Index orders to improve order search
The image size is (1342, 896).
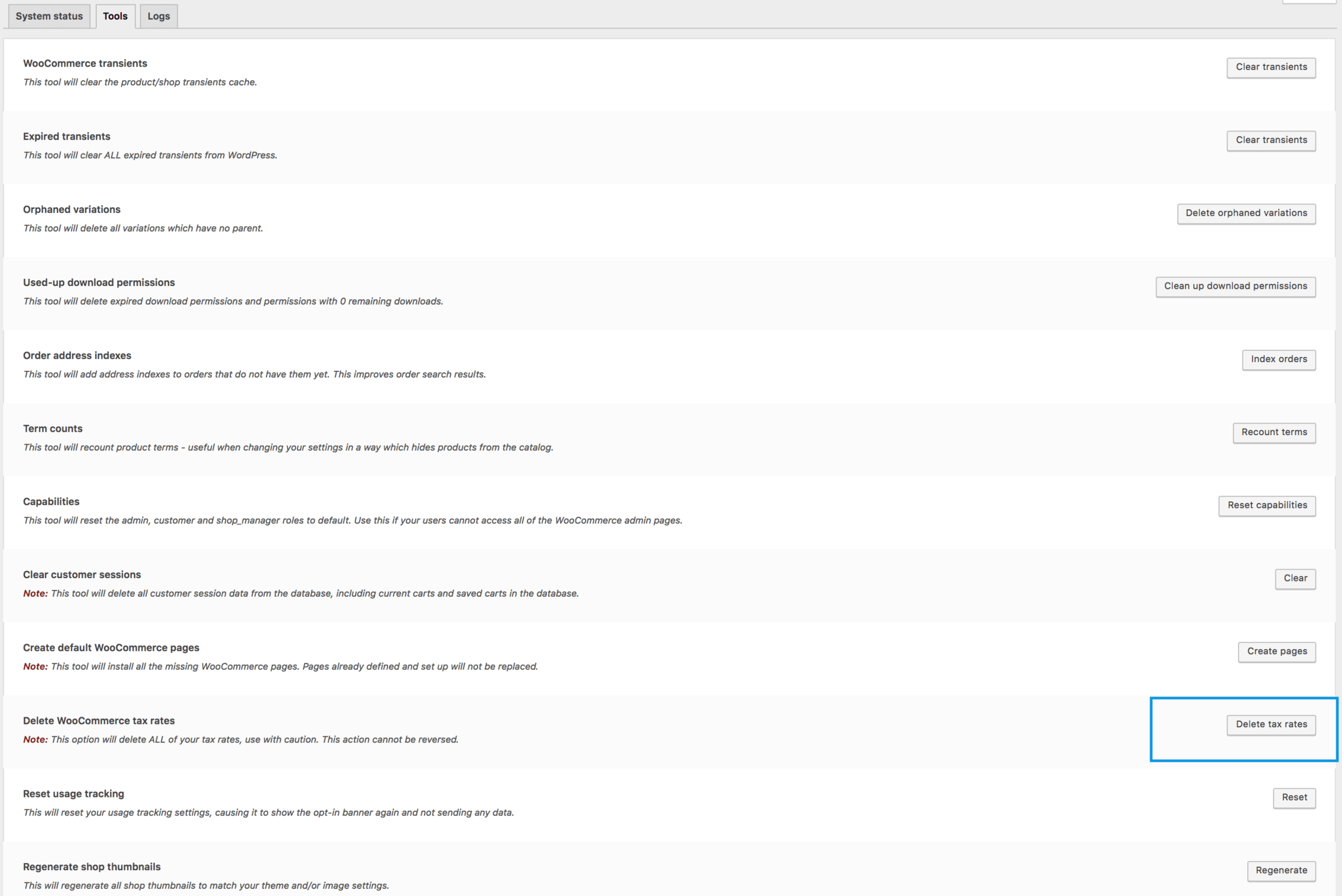tap(1279, 359)
